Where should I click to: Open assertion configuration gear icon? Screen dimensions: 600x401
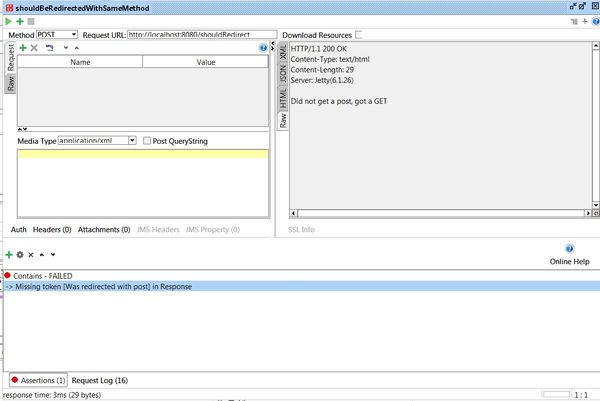coord(20,255)
